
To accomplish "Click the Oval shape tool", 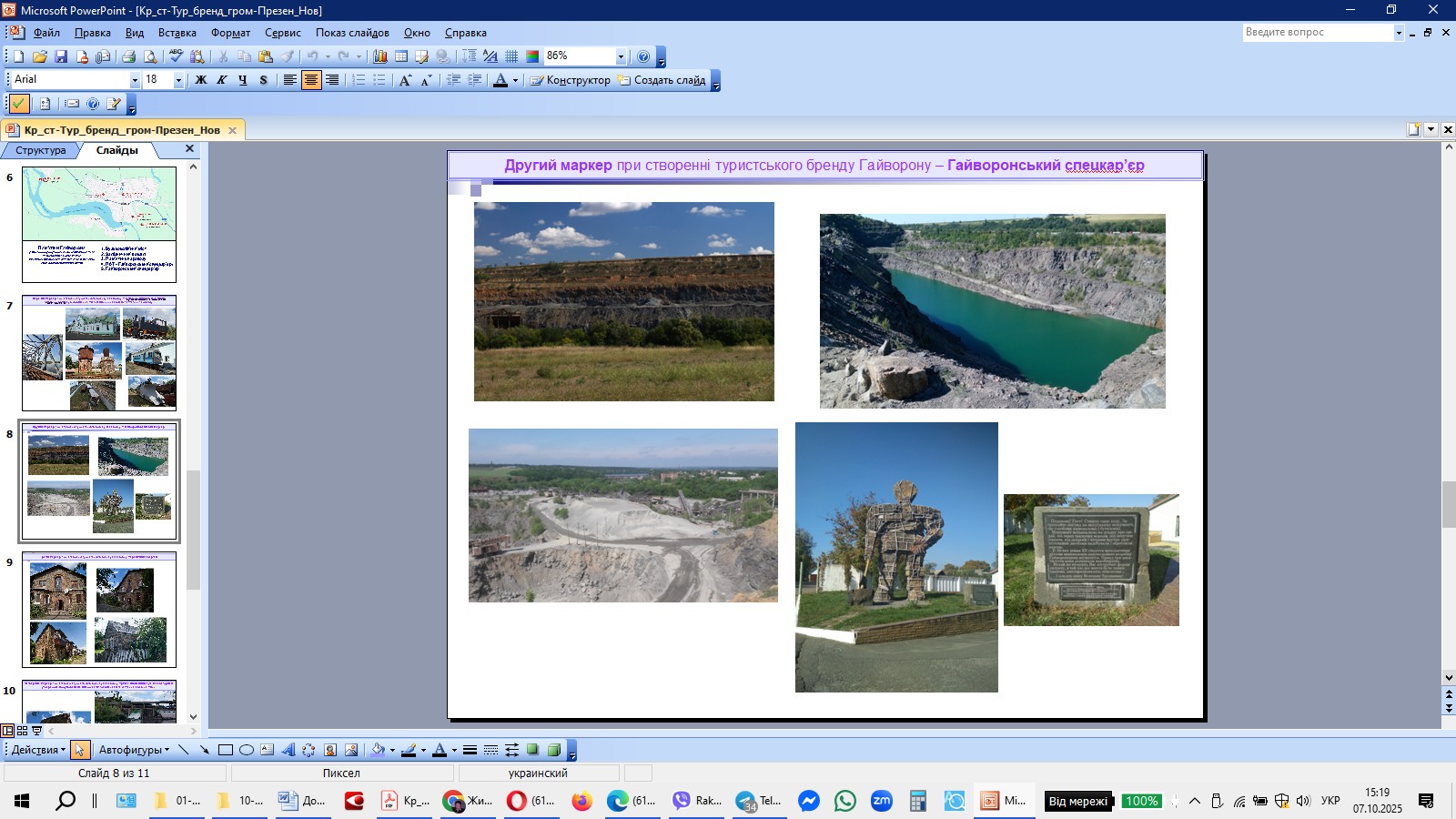I will click(246, 750).
